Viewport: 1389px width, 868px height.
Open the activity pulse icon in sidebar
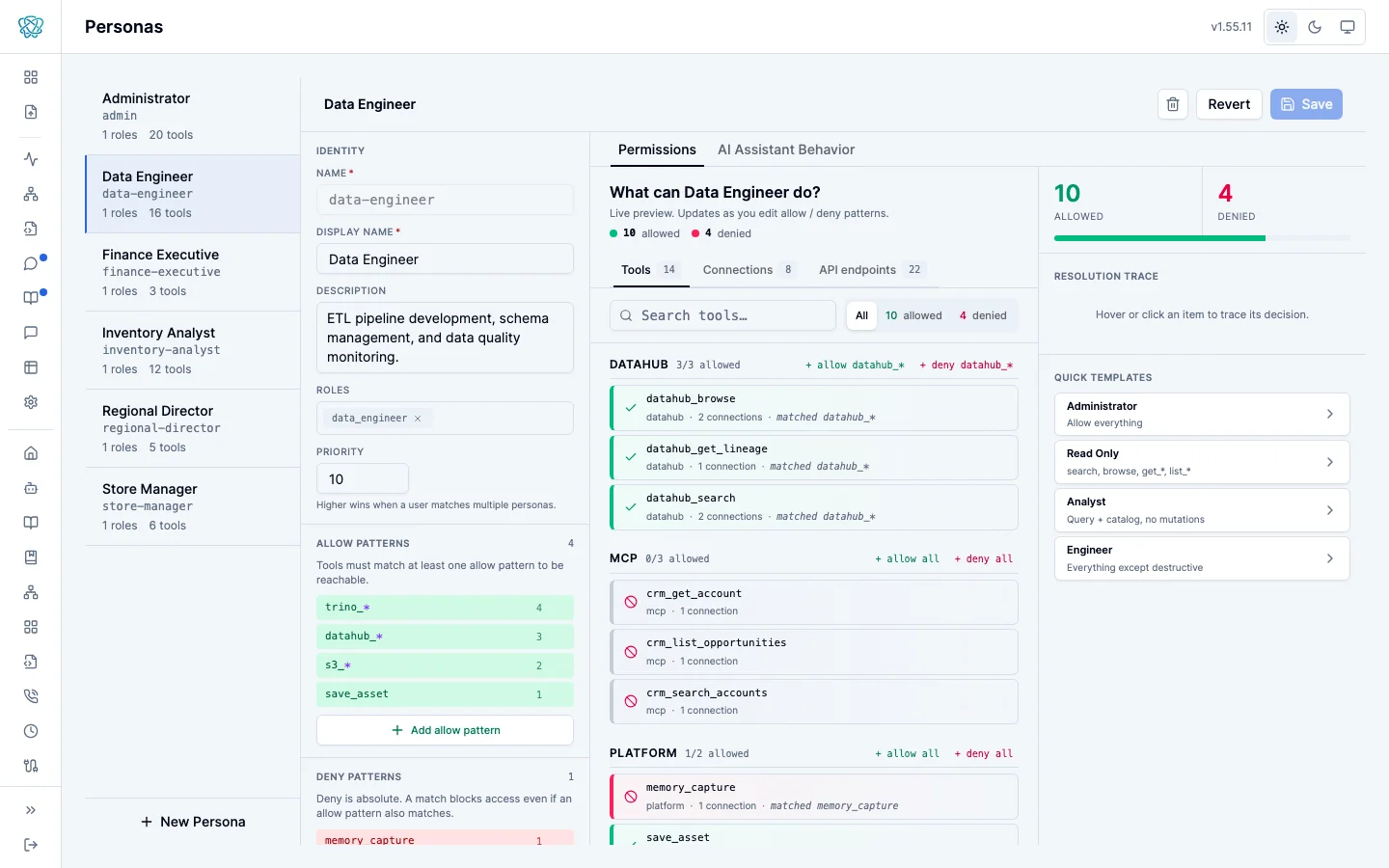31,159
